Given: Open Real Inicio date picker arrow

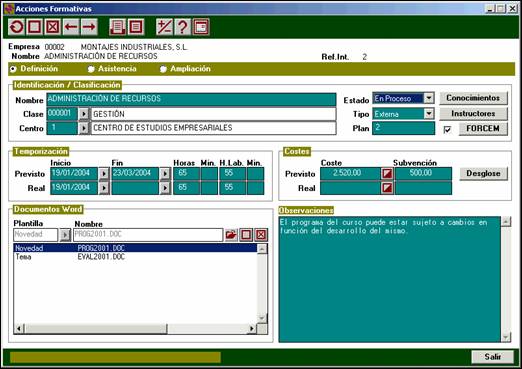Looking at the screenshot, I should tap(104, 188).
